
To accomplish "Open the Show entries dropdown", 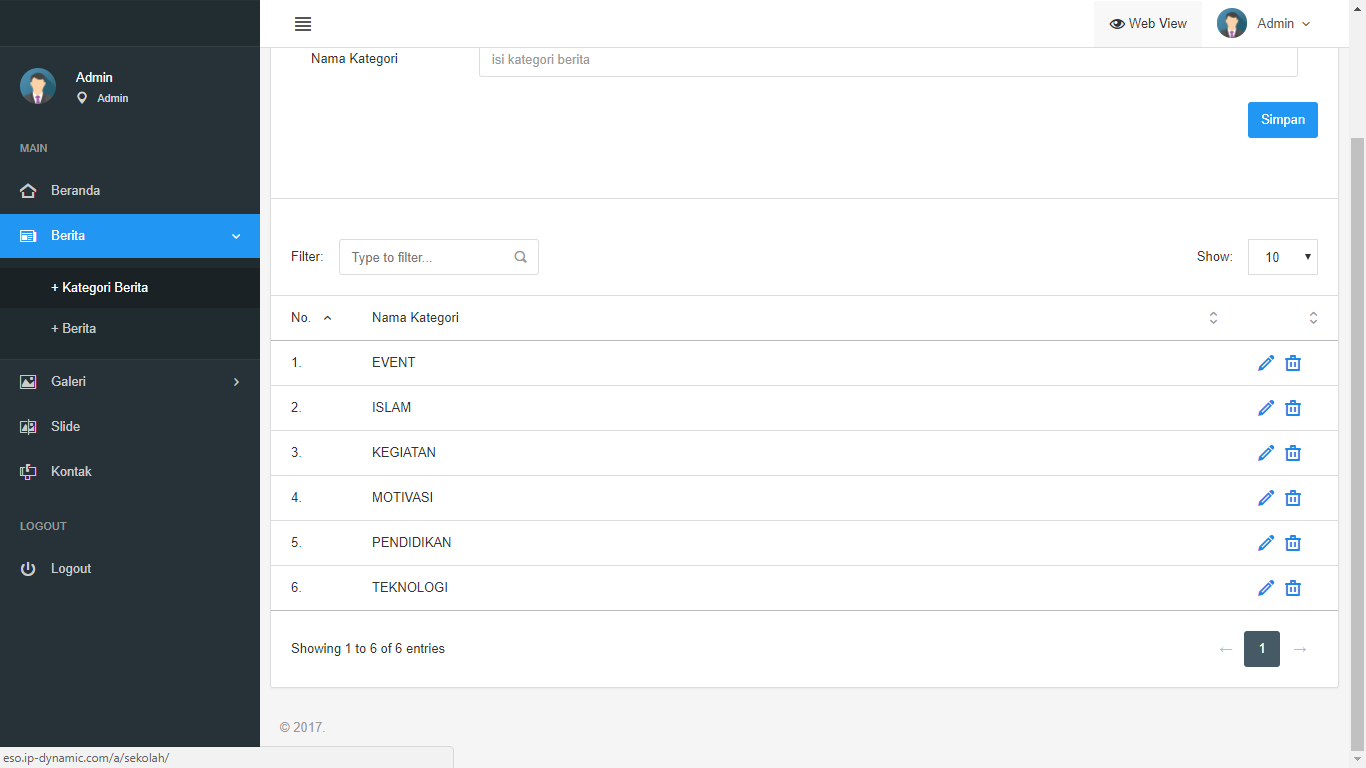I will pyautogui.click(x=1282, y=257).
